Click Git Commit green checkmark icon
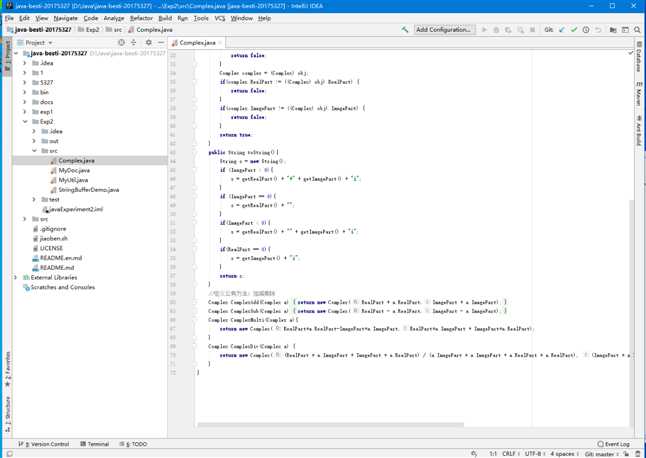646x458 pixels. [573, 30]
